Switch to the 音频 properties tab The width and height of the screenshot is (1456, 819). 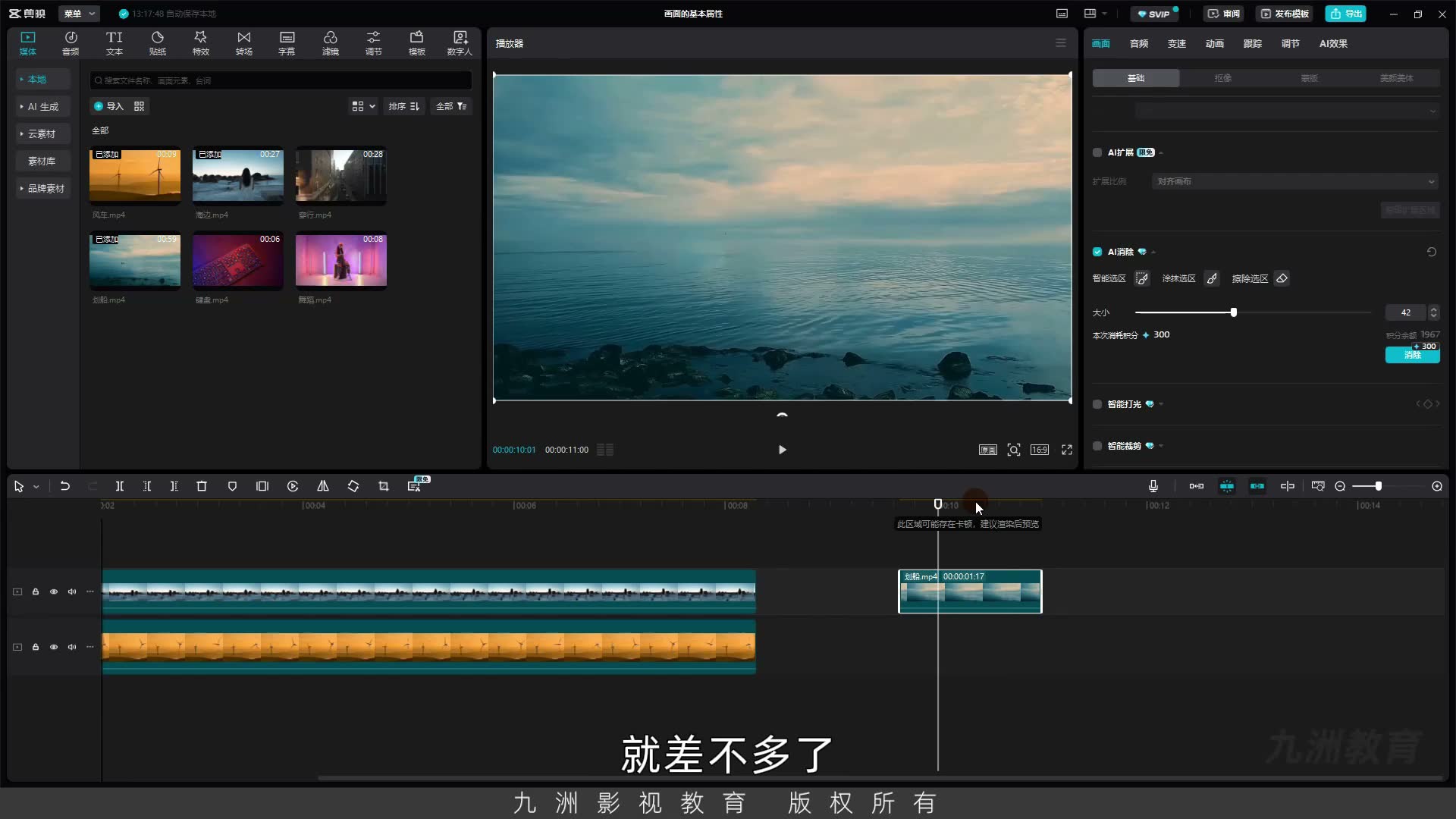click(x=1139, y=43)
